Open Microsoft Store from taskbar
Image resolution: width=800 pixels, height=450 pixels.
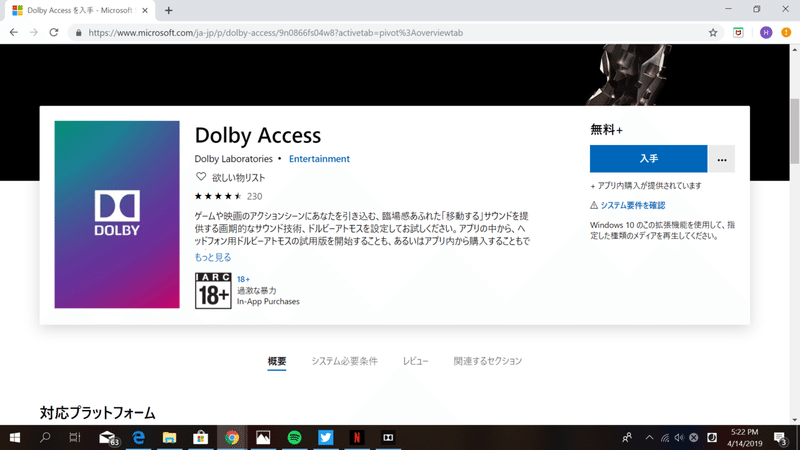pyautogui.click(x=201, y=437)
